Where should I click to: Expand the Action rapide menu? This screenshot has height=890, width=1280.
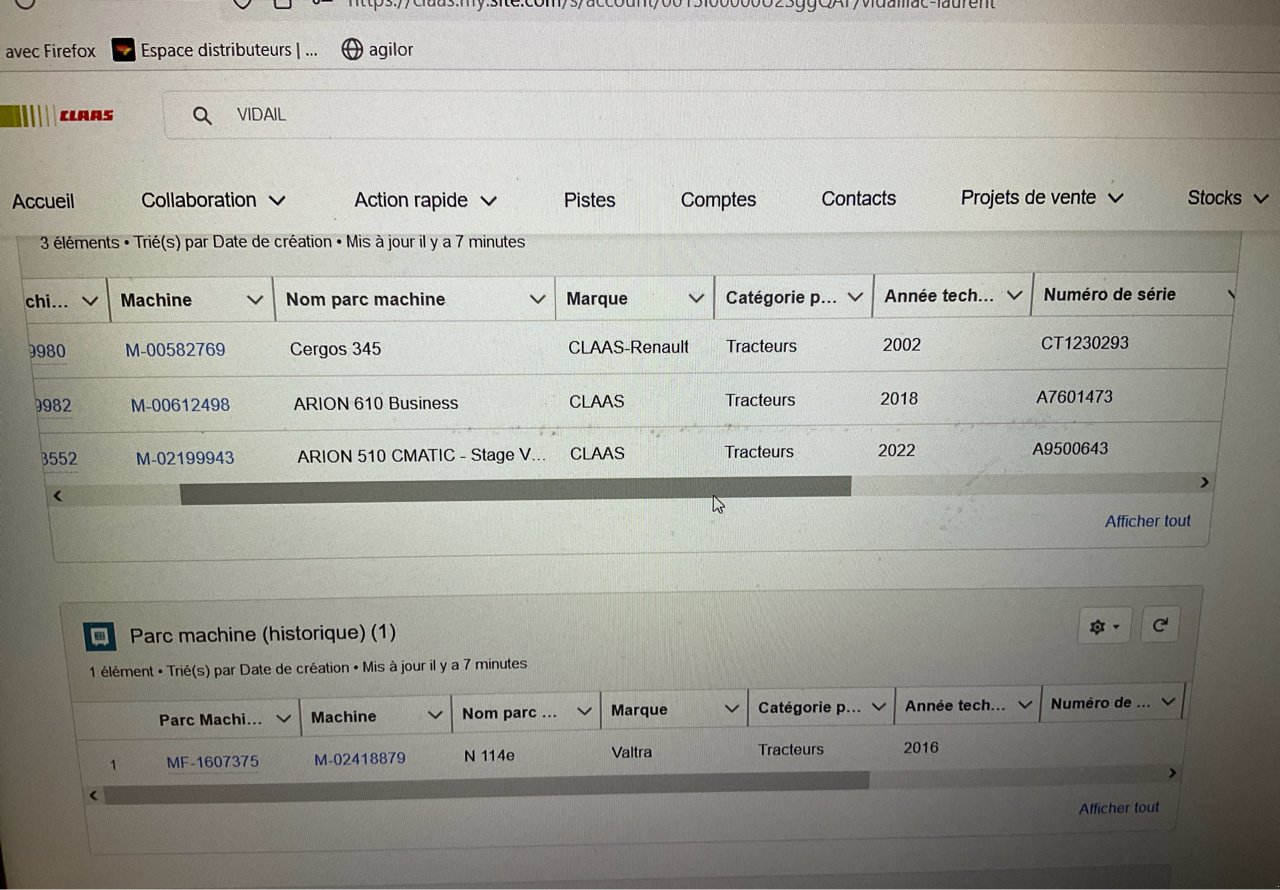pos(425,200)
